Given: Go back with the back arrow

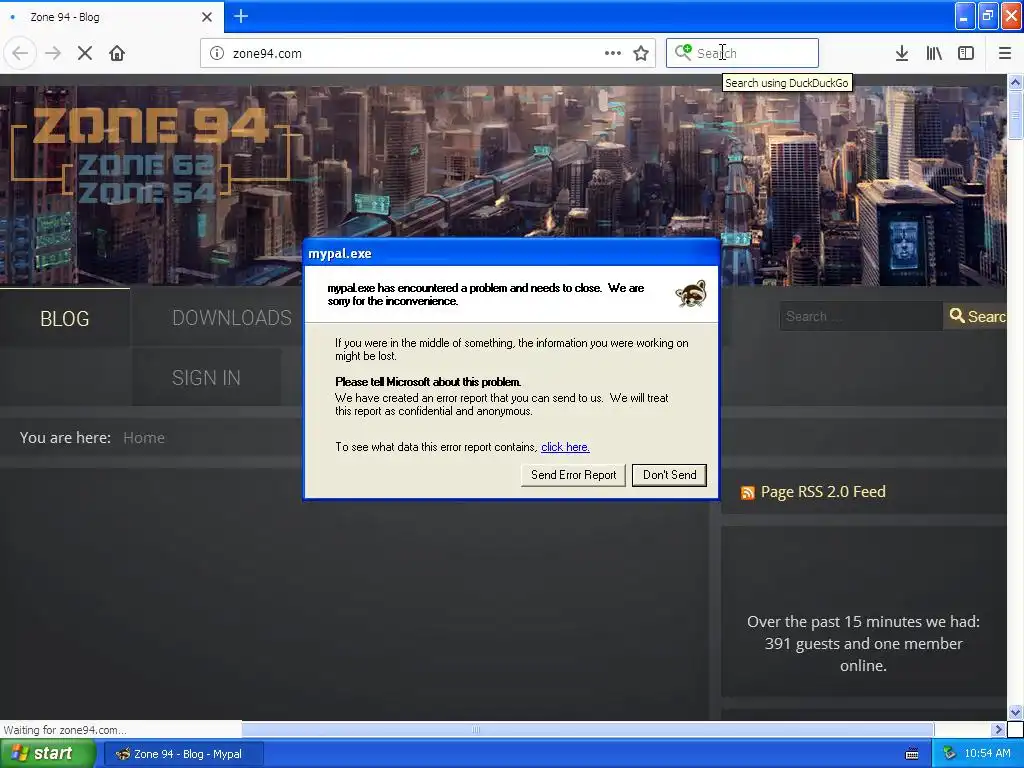Looking at the screenshot, I should coord(20,54).
